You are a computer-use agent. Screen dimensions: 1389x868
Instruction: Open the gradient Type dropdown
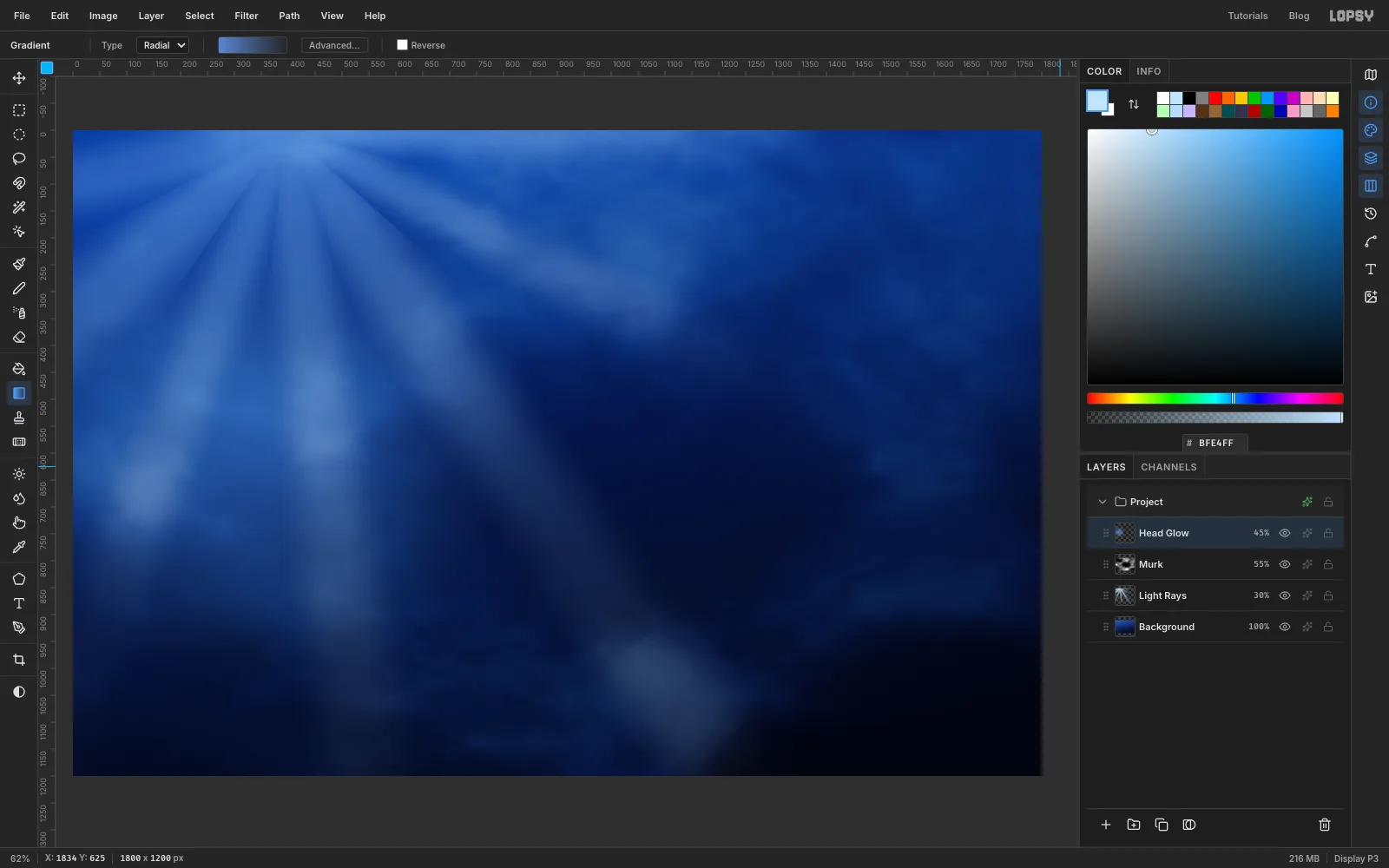pos(162,45)
